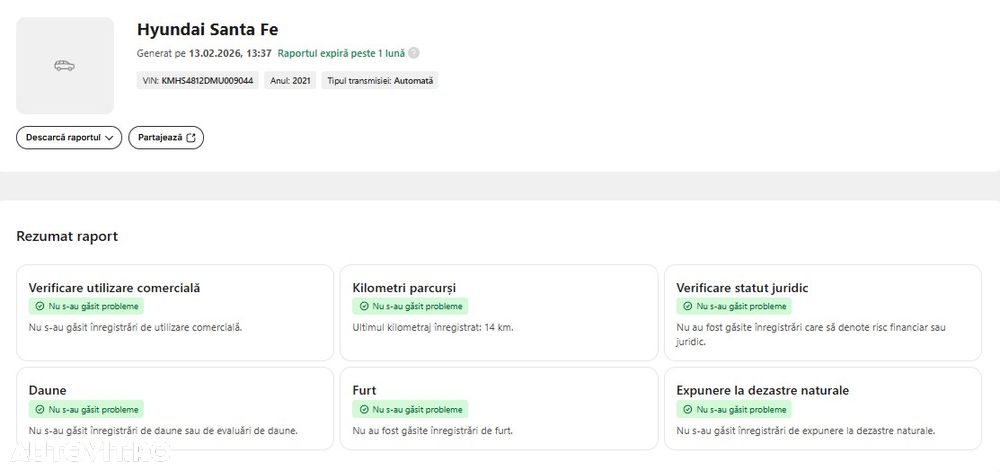
Task: Click the text about financial or legal risk
Action: (x=811, y=335)
